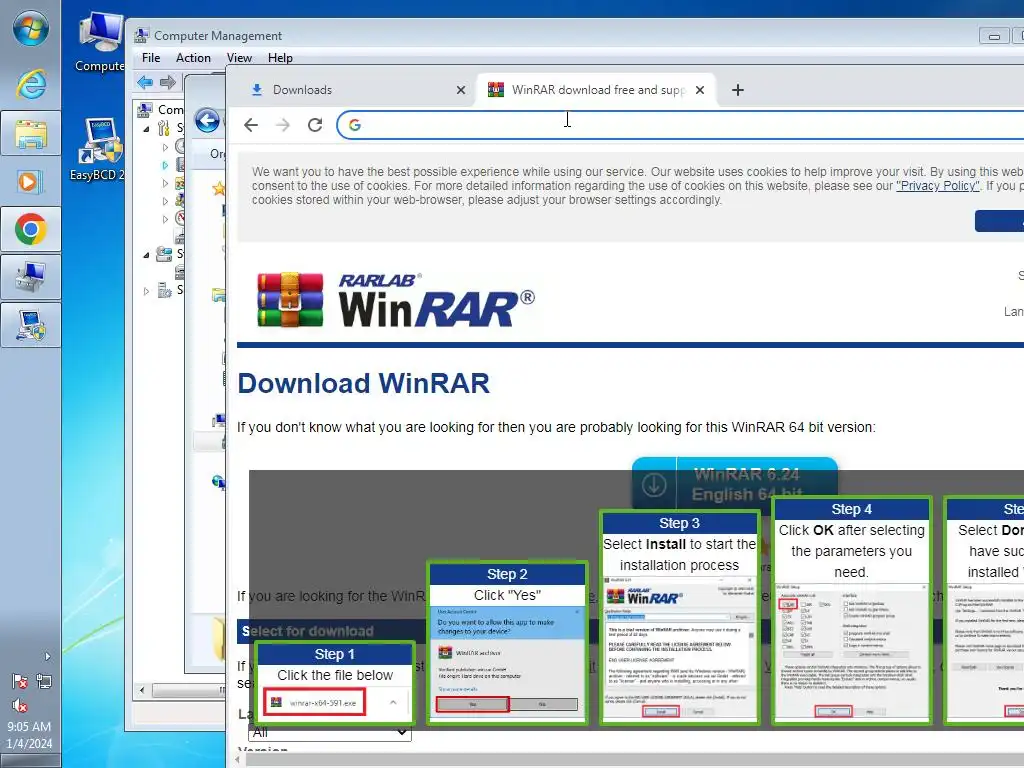
Task: Click Back arrow in Computer Management toolbar
Action: pos(145,82)
